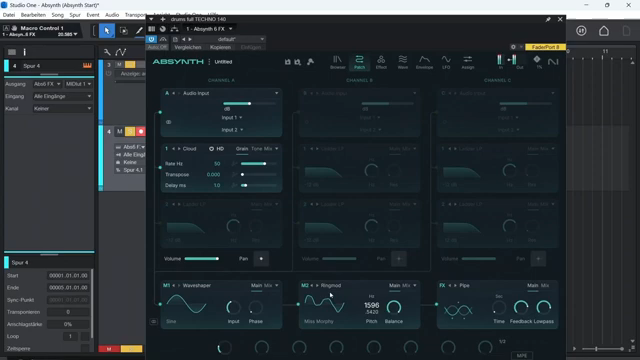Open Channel A Input 1 dropdown
640x360 pixels.
232,118
